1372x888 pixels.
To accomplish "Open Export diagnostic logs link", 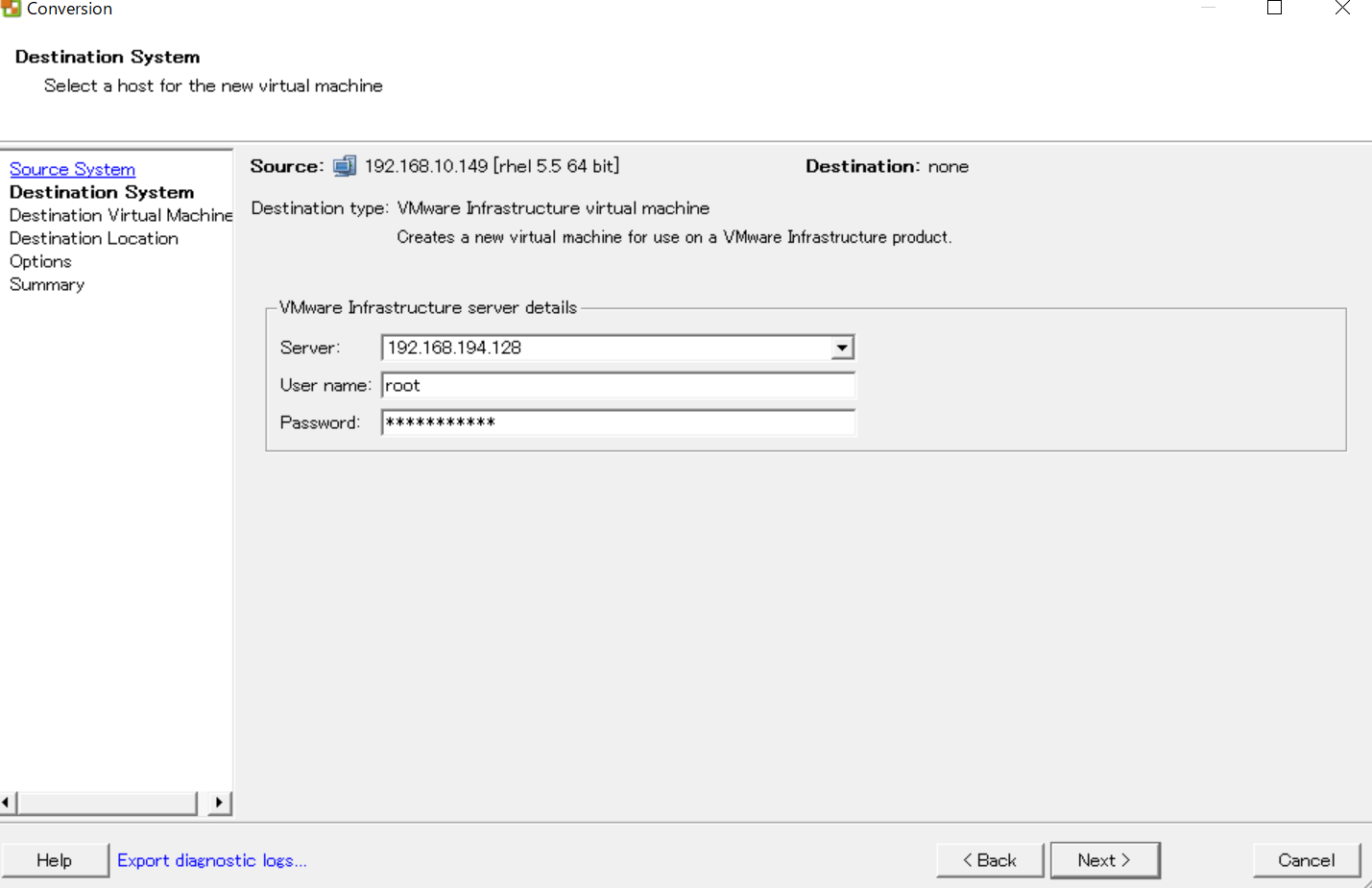I will pyautogui.click(x=211, y=860).
